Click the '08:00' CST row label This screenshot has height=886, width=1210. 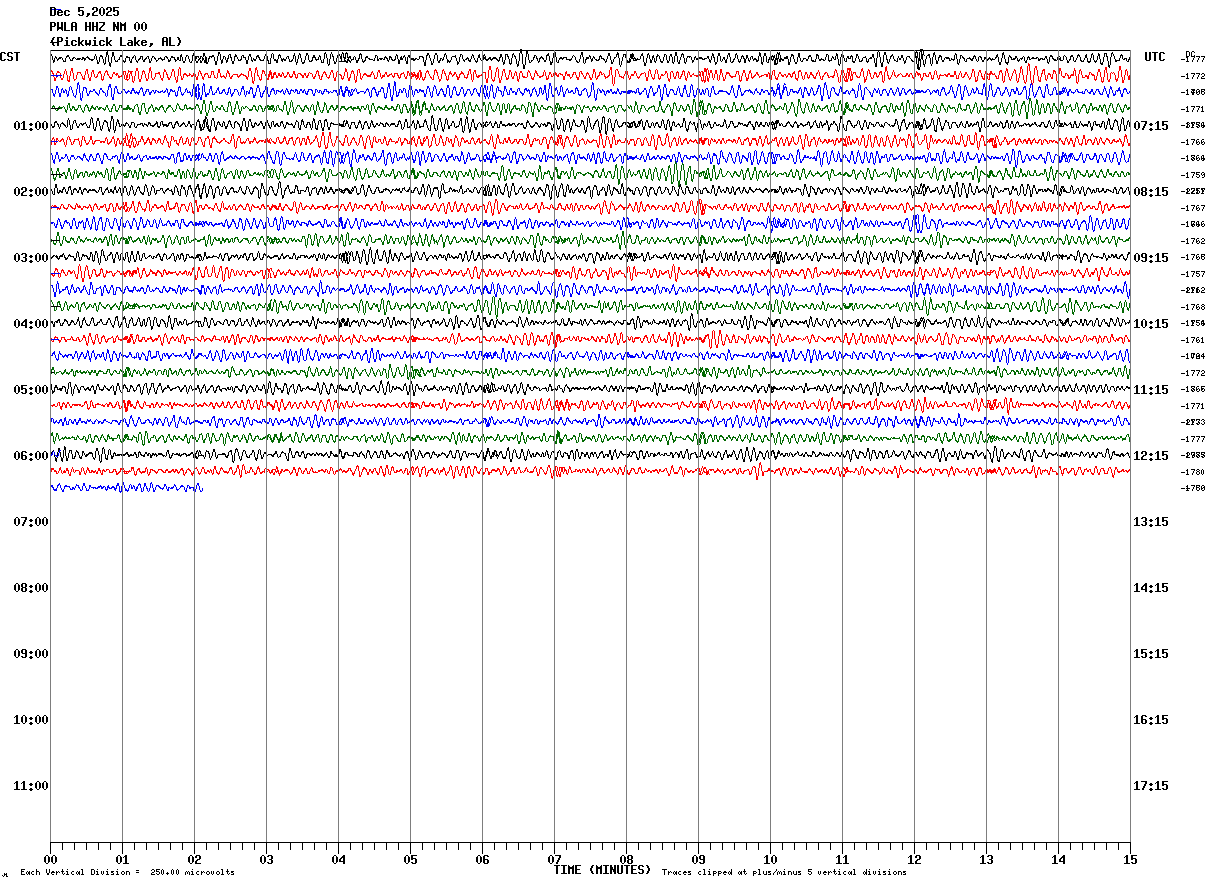pyautogui.click(x=31, y=588)
